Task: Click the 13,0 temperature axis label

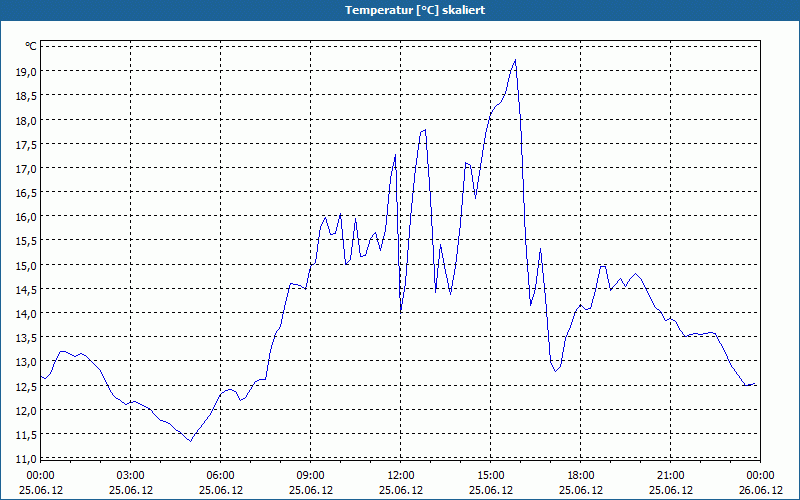Action: [x=27, y=362]
